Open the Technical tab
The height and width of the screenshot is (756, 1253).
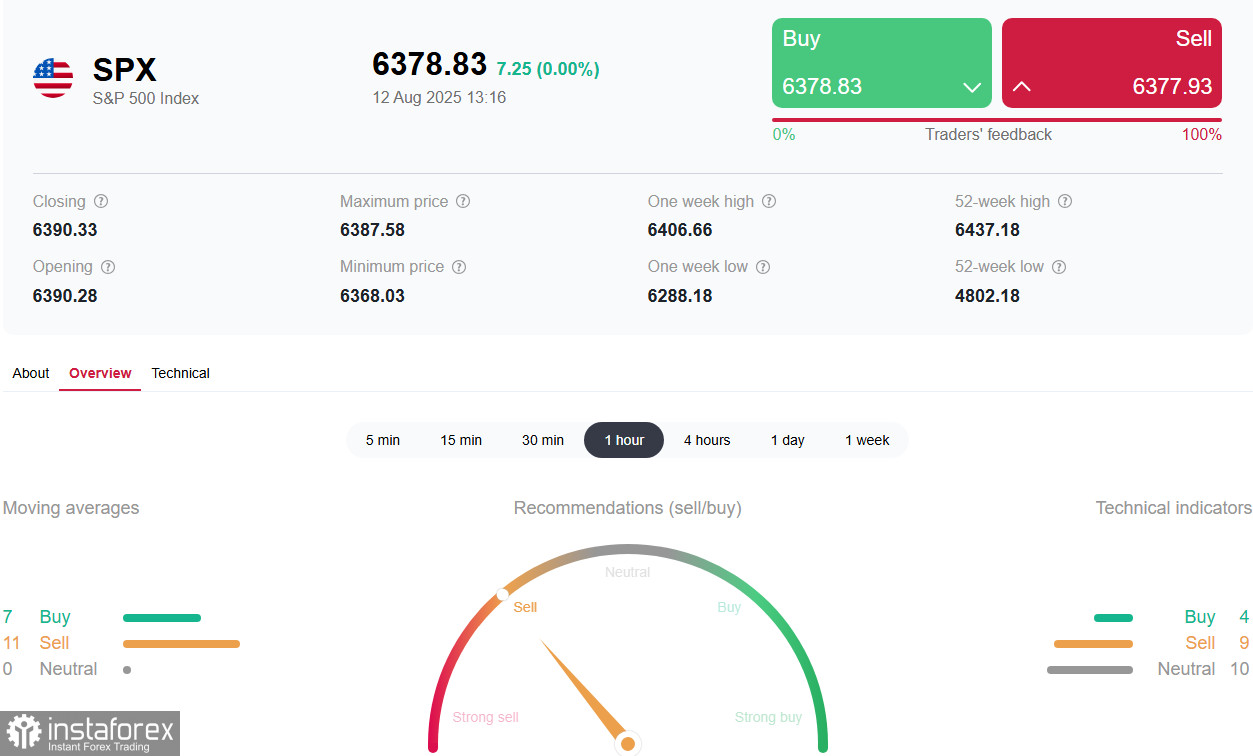point(180,373)
